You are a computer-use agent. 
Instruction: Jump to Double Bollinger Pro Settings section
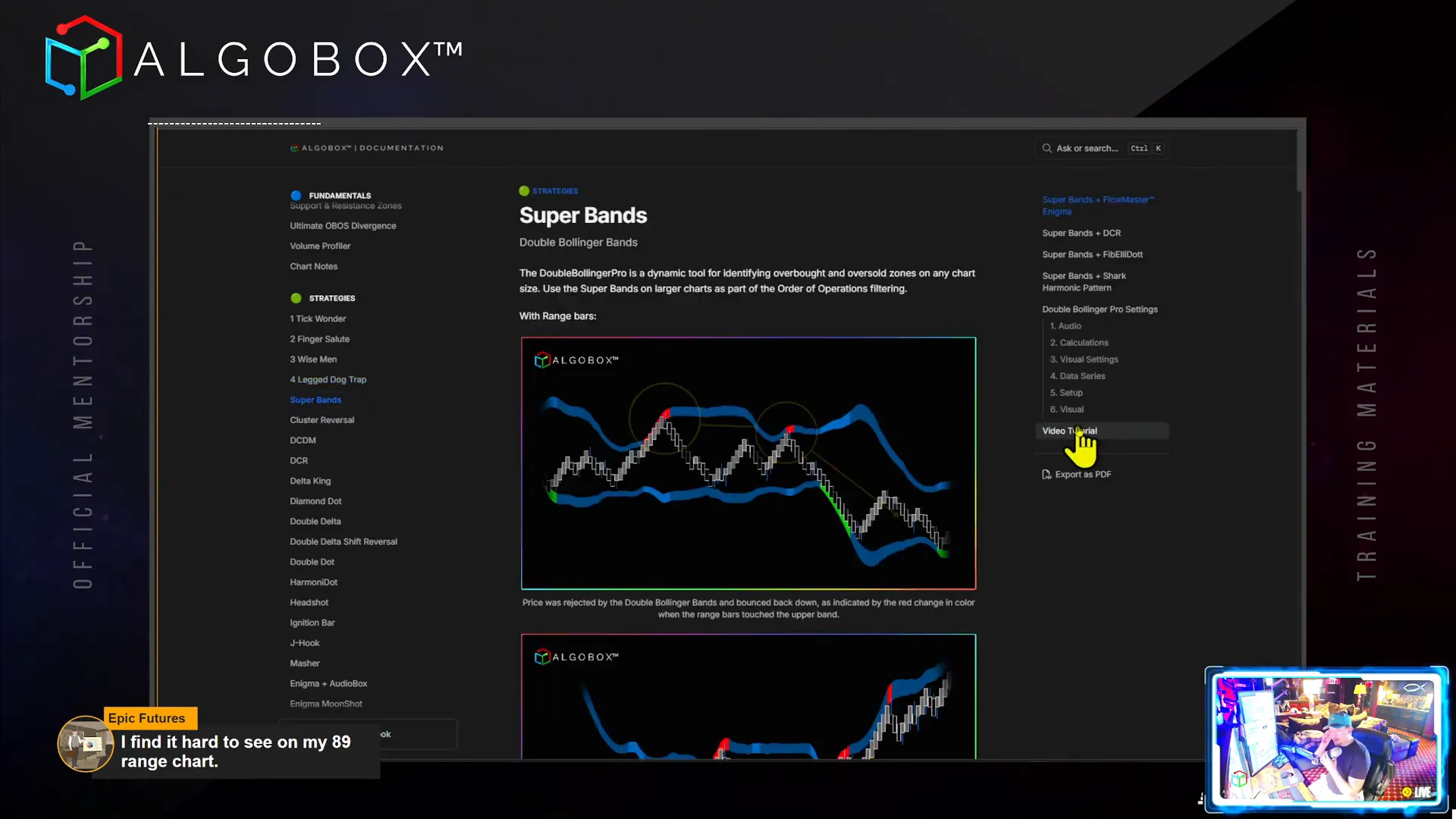1100,309
